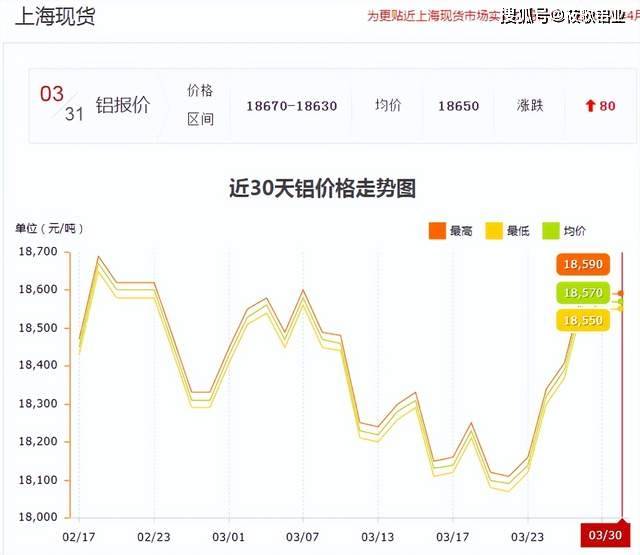Click the 18,500 y-axis label
640x555 pixels.
(38, 328)
